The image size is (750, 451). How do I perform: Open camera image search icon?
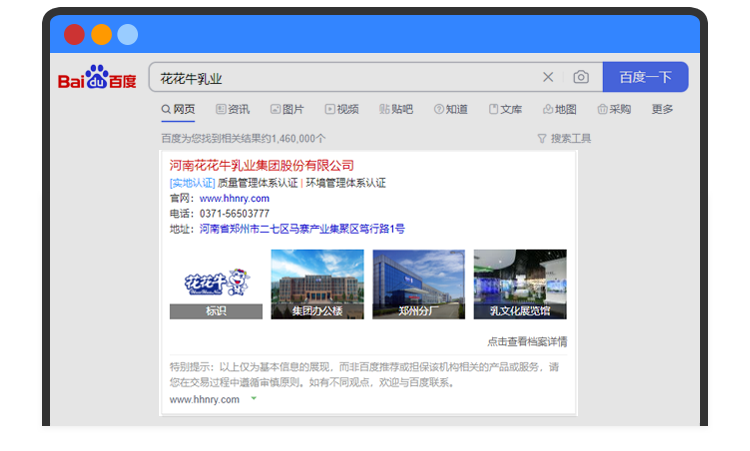[x=581, y=77]
